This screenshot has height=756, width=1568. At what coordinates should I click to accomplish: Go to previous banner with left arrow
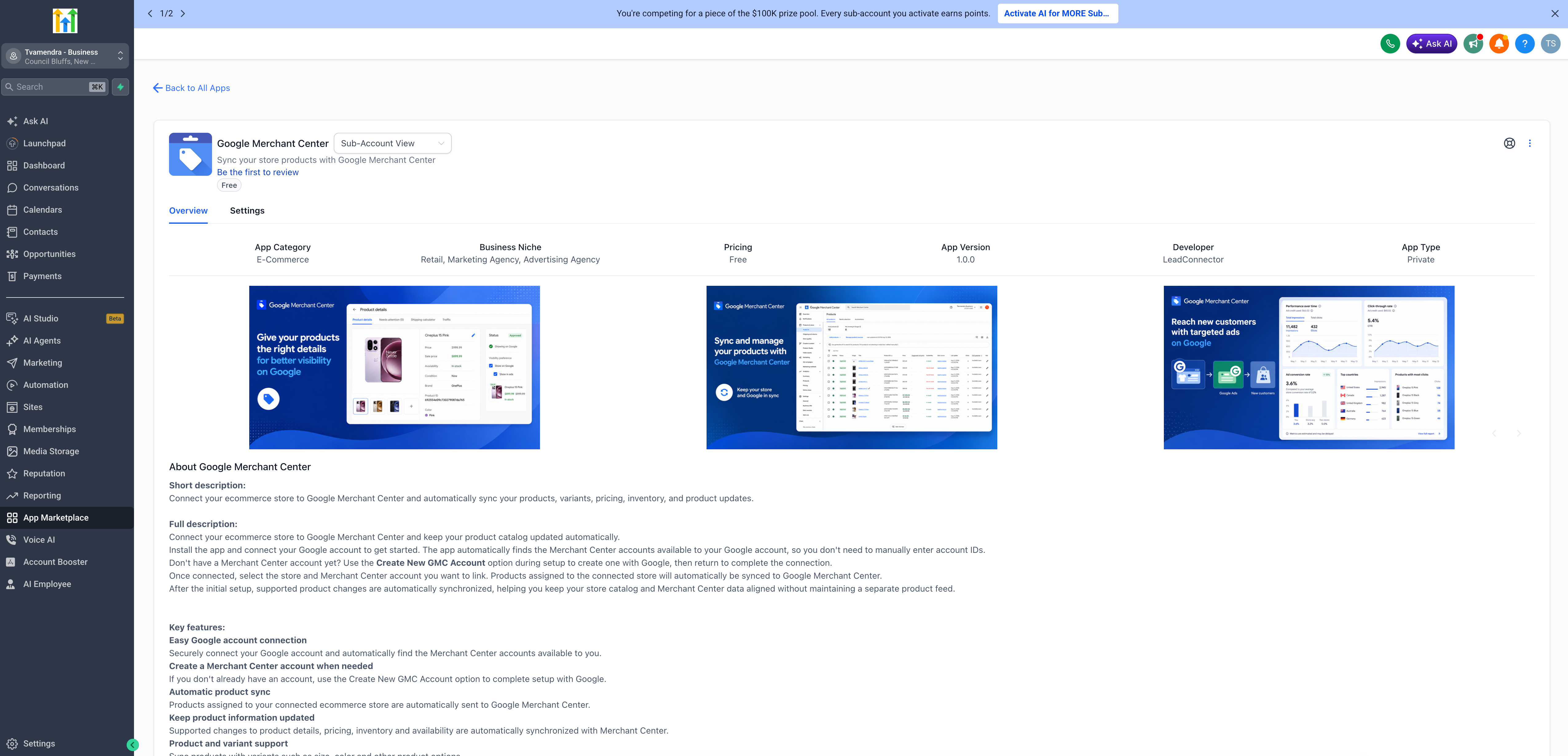tap(150, 14)
